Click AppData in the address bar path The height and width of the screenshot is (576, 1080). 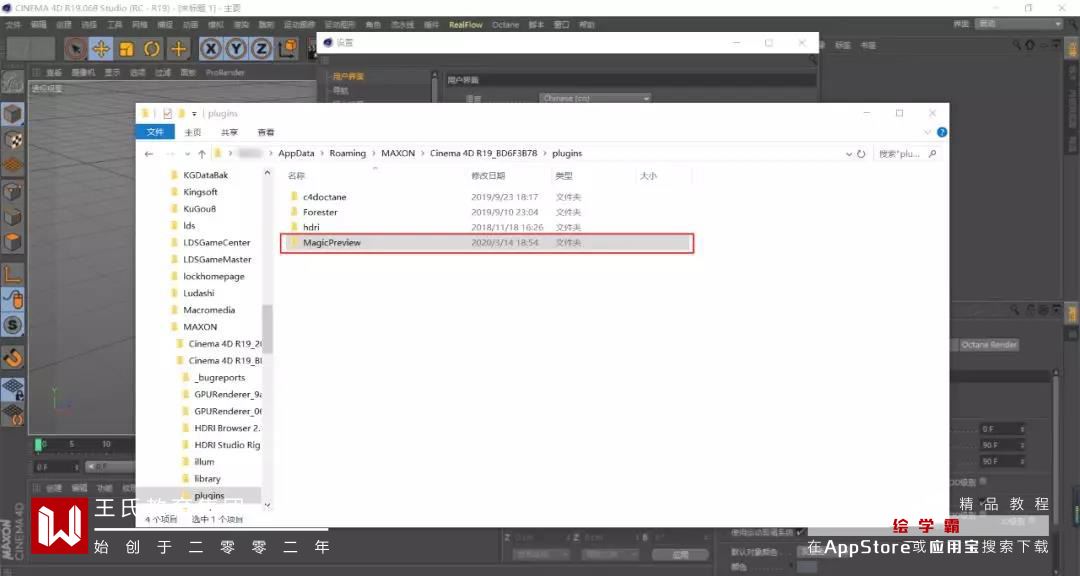point(296,153)
